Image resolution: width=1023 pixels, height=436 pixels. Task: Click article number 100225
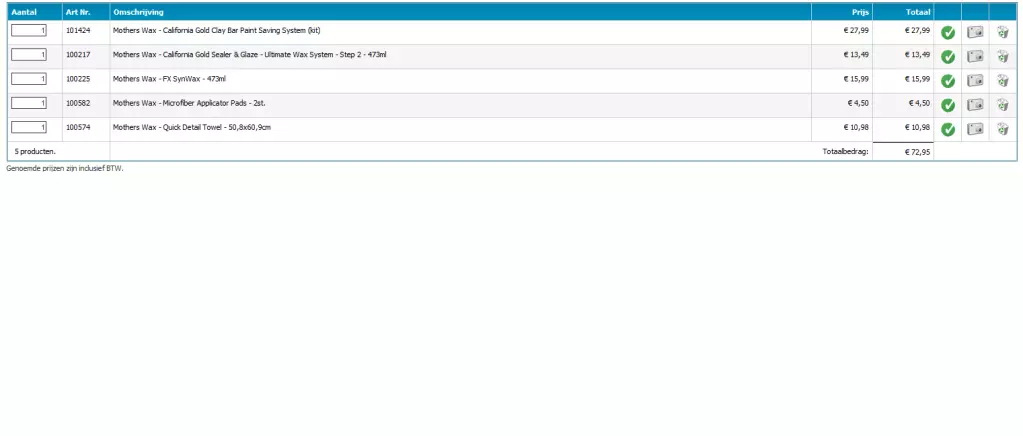tap(78, 79)
